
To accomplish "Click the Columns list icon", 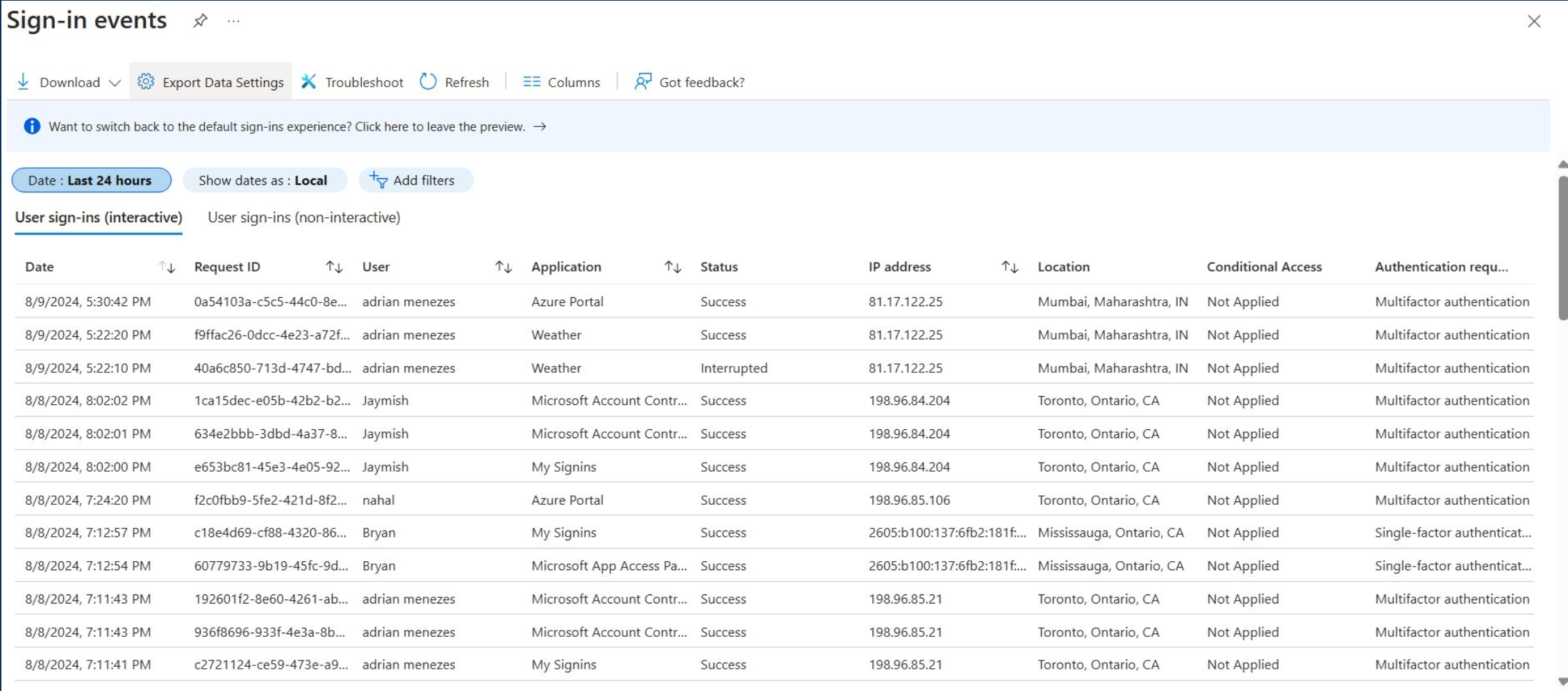I will pos(532,82).
